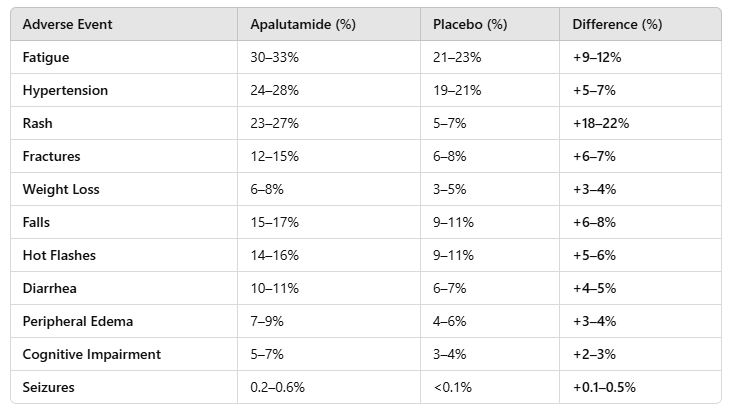Select the Apalutamide (%) column header

(x=303, y=24)
